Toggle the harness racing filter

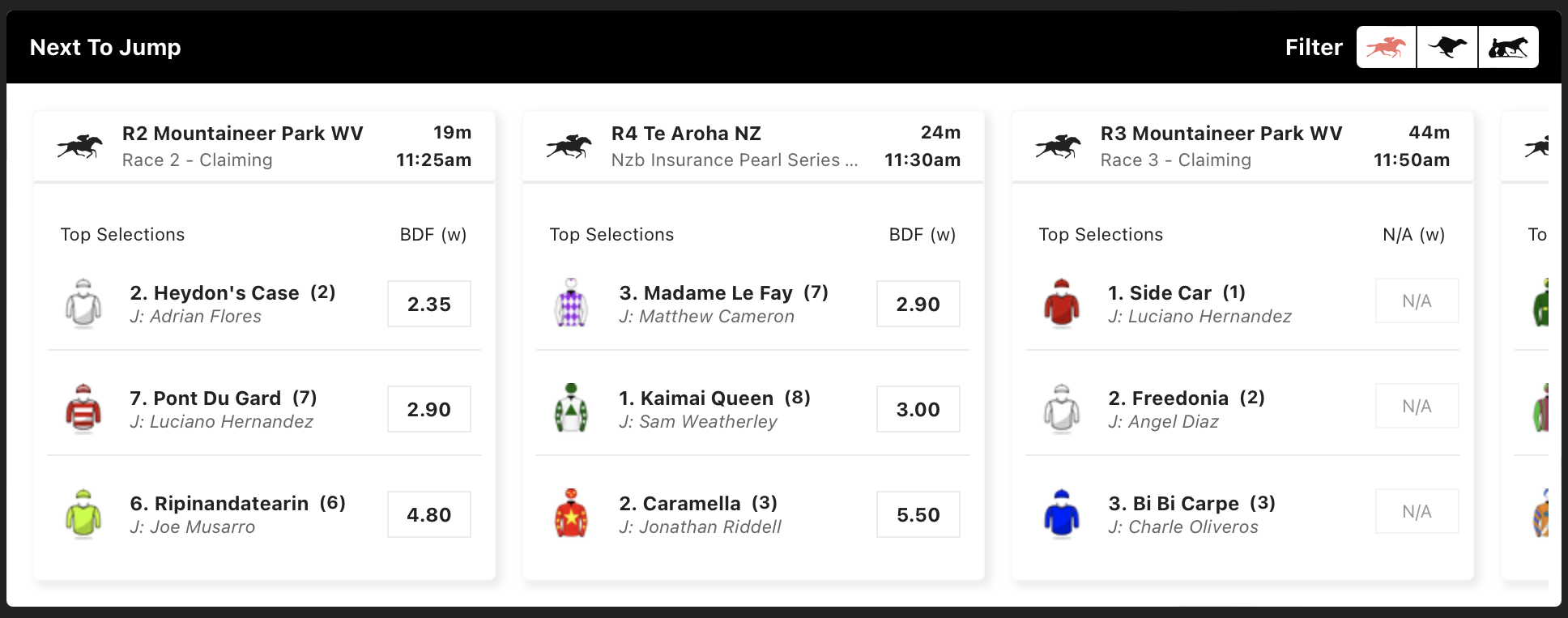tap(1508, 47)
